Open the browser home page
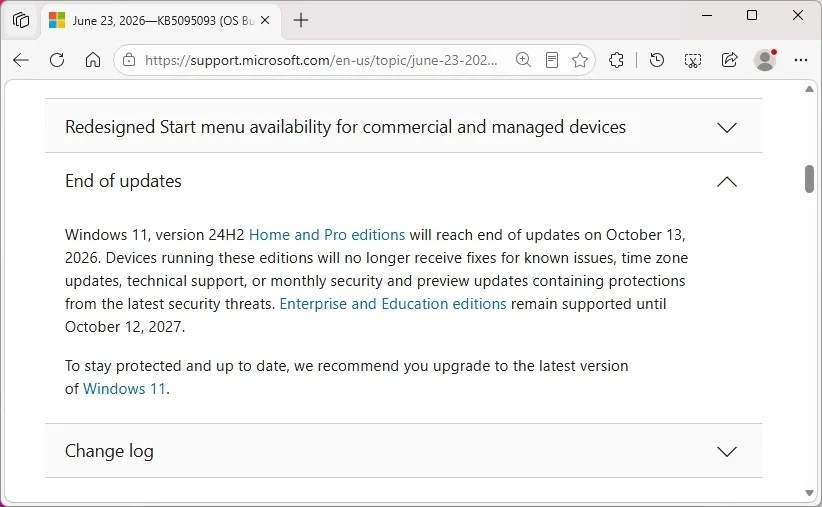 tap(93, 60)
